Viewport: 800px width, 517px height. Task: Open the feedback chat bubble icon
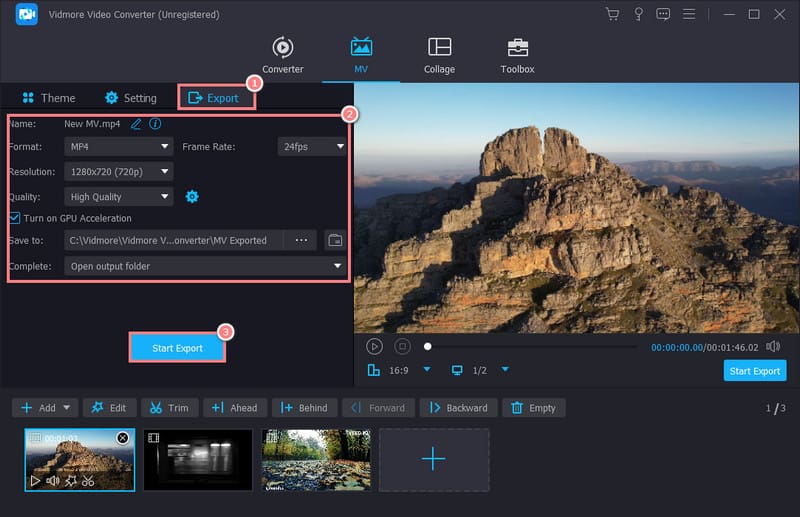click(663, 15)
